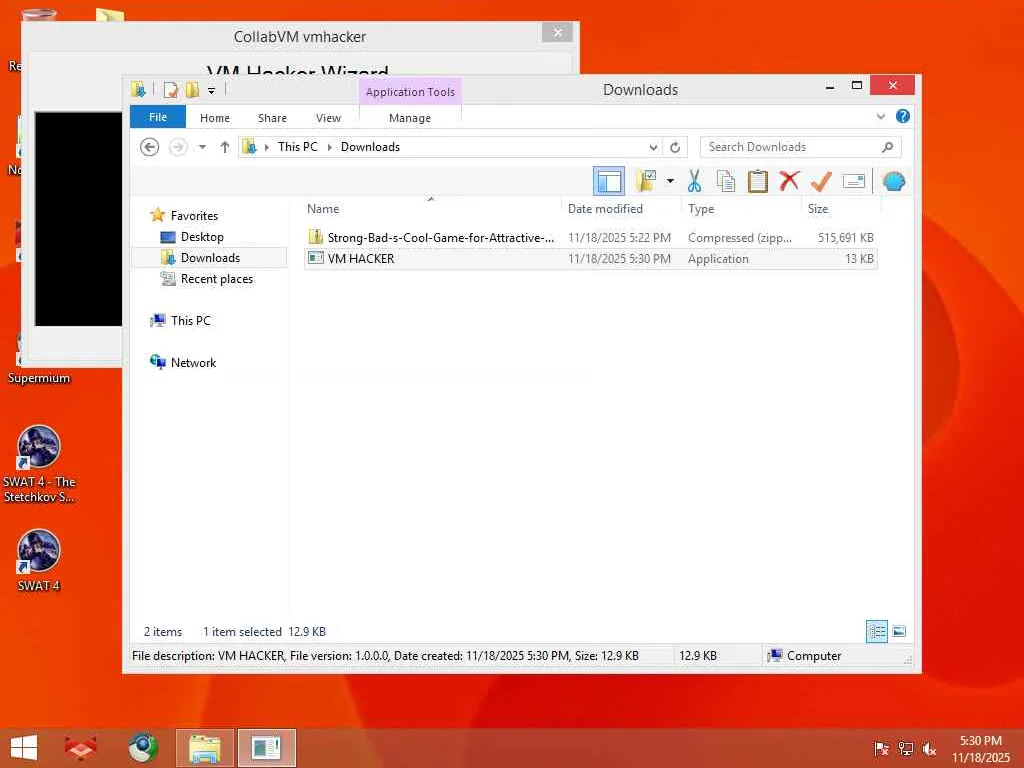Close the CollabVM vmhacker window
Screen dimensions: 1024x768
(557, 32)
